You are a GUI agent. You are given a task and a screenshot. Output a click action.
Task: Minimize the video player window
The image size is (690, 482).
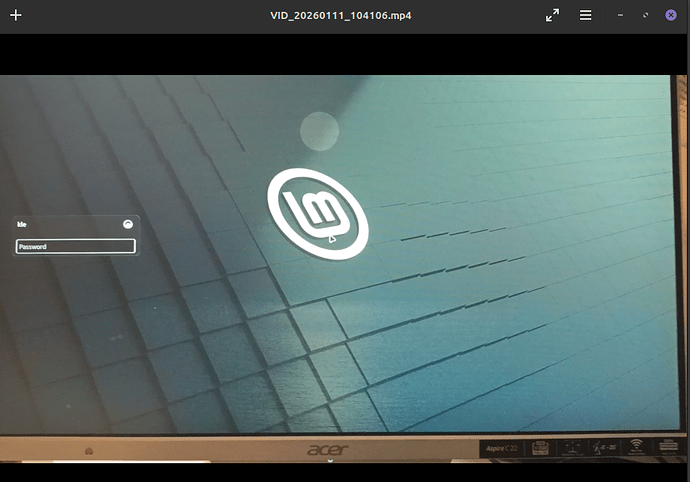(x=621, y=15)
